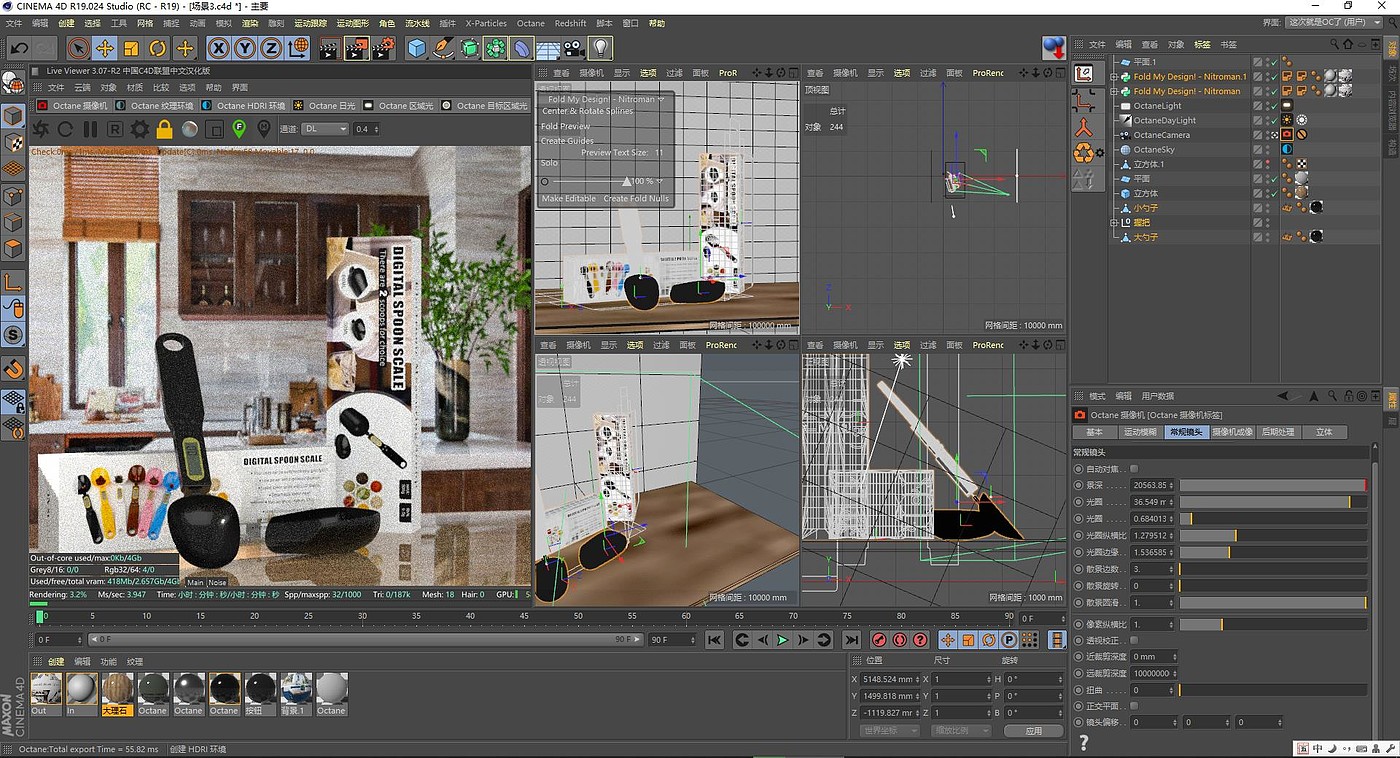Open Live Viewer settings gear icon
The height and width of the screenshot is (758, 1400).
(140, 129)
